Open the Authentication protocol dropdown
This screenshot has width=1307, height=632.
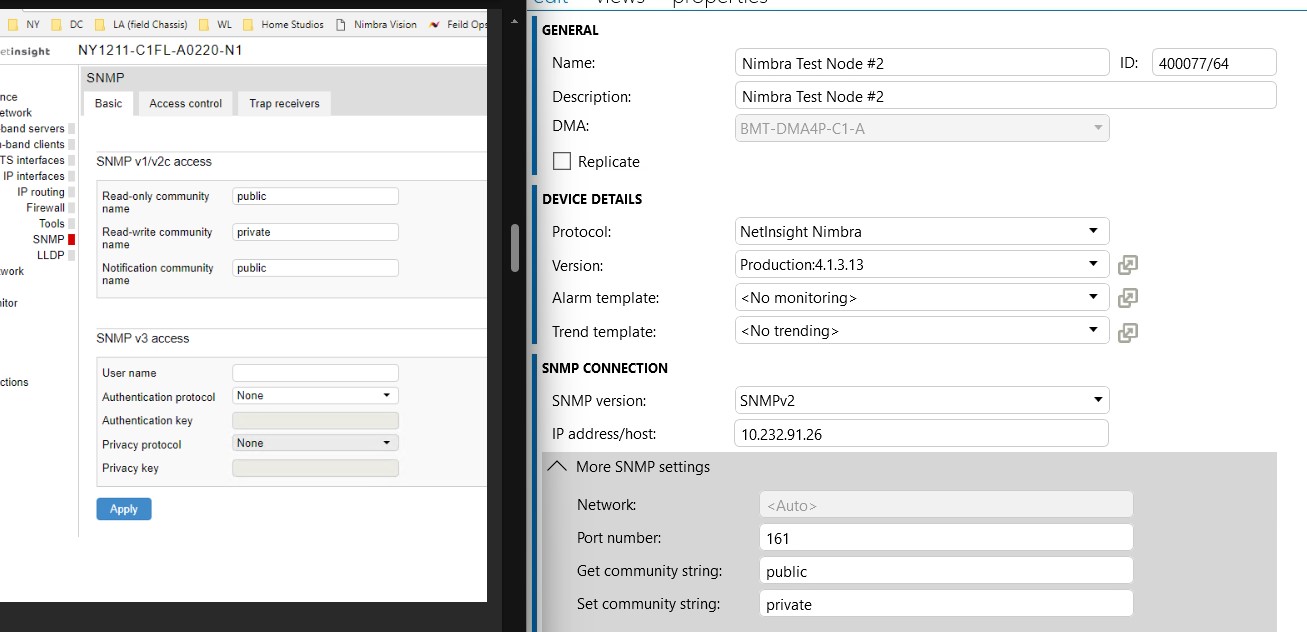[x=315, y=396]
